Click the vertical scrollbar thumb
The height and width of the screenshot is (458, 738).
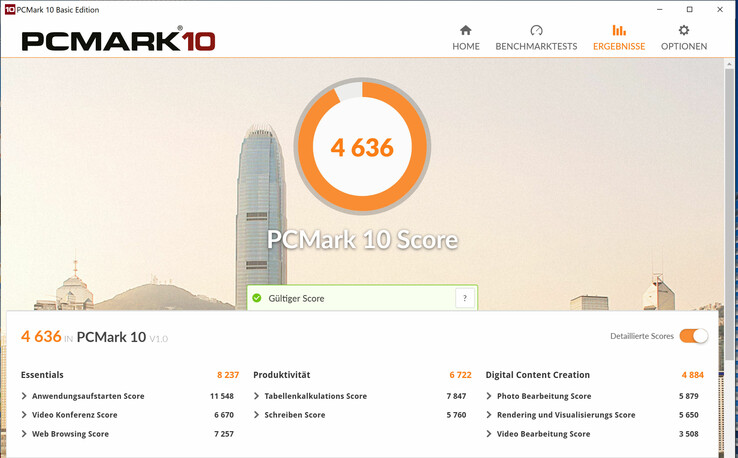[x=730, y=214]
